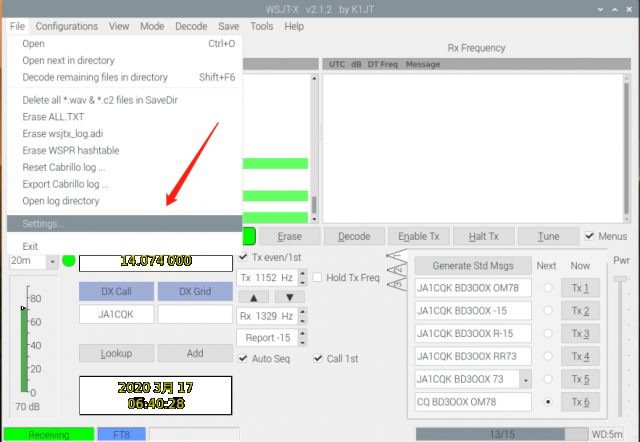Select Next radio for Tx 6 message

click(548, 402)
